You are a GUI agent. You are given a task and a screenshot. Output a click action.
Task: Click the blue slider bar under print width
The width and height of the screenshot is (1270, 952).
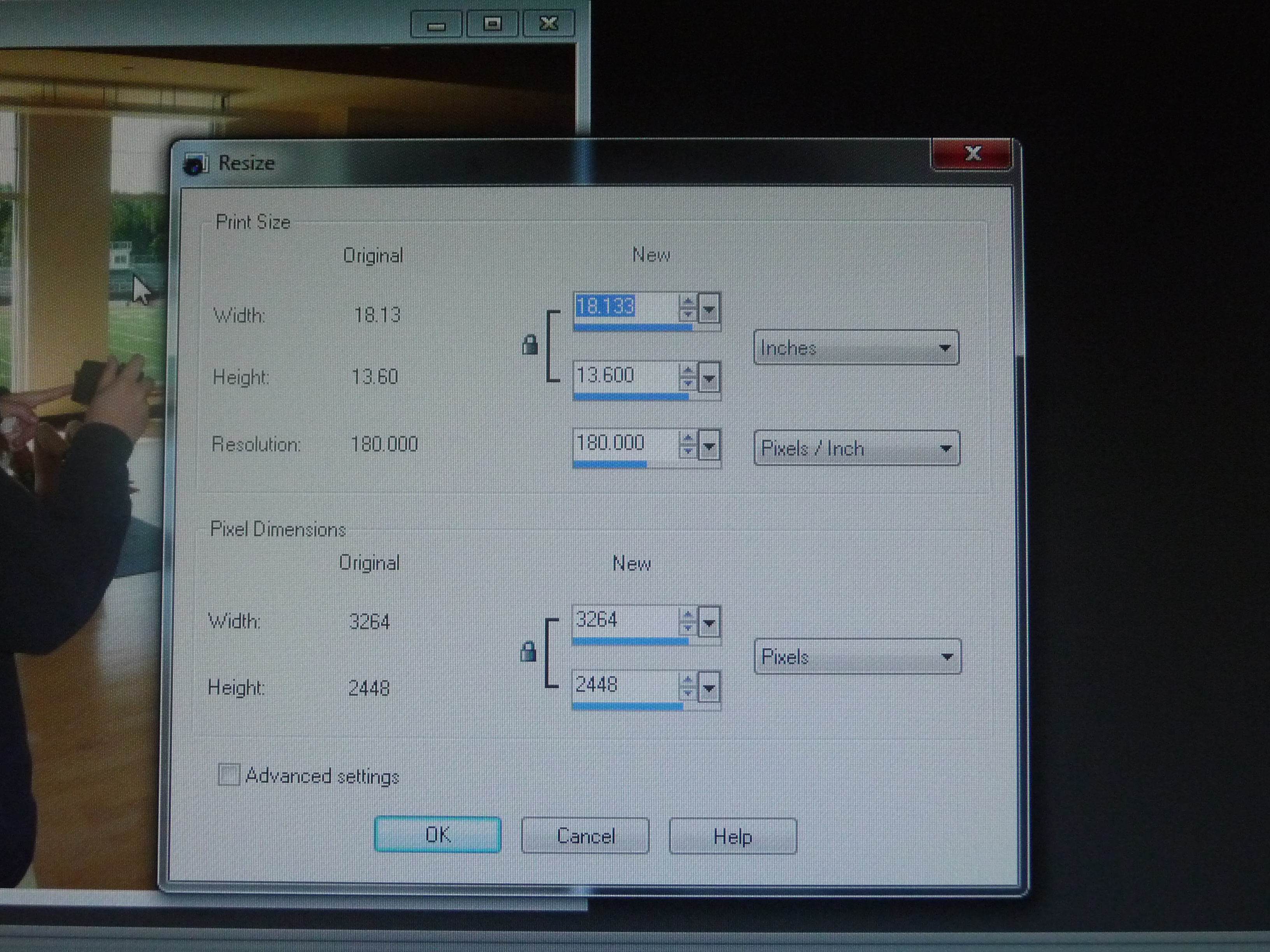coord(633,327)
